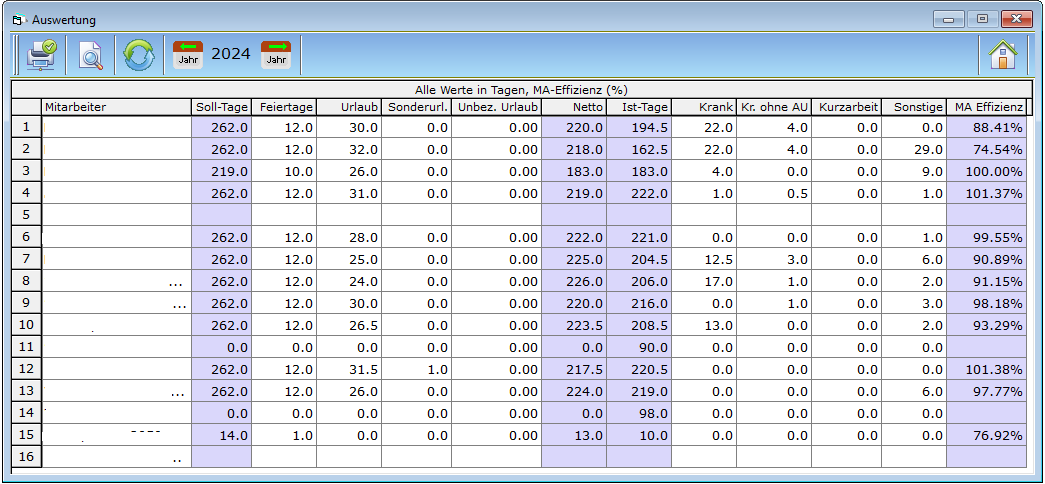The image size is (1045, 484).
Task: Click Ist-Tage value 90.0
Action: tap(638, 347)
